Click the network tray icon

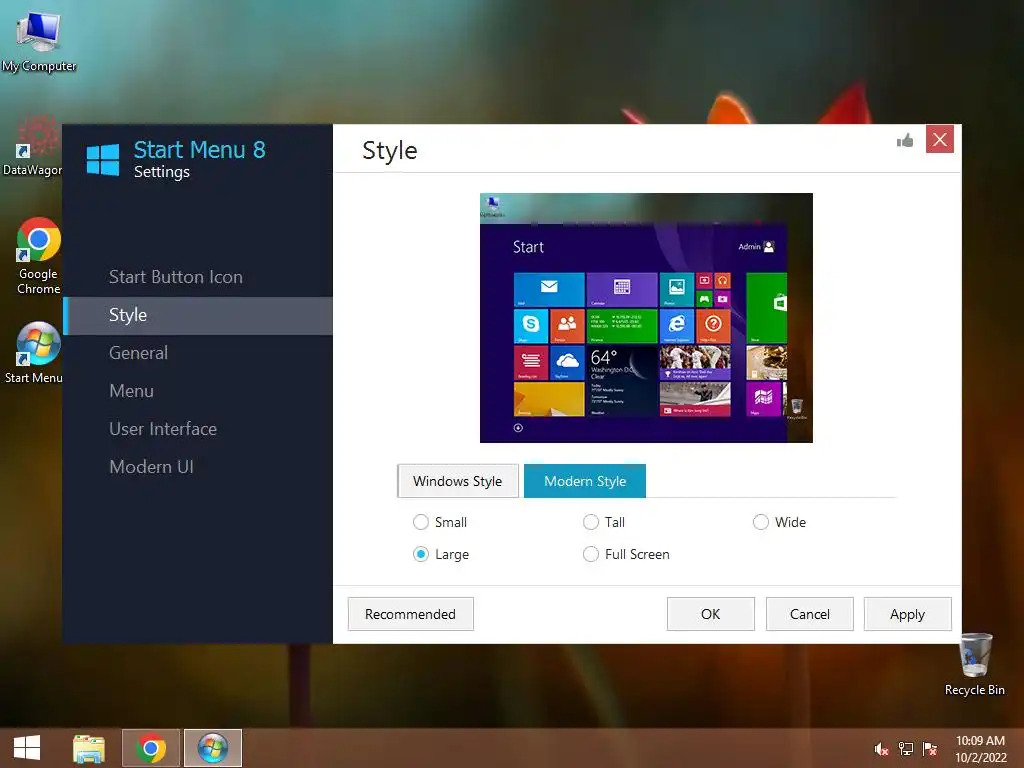click(x=906, y=749)
